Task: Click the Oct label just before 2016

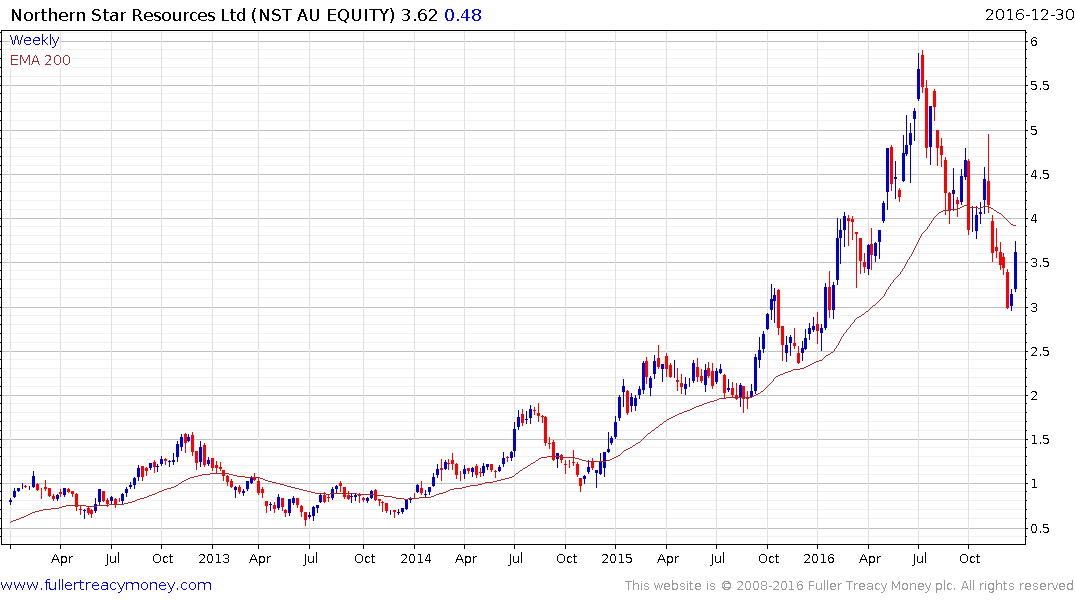Action: [769, 558]
